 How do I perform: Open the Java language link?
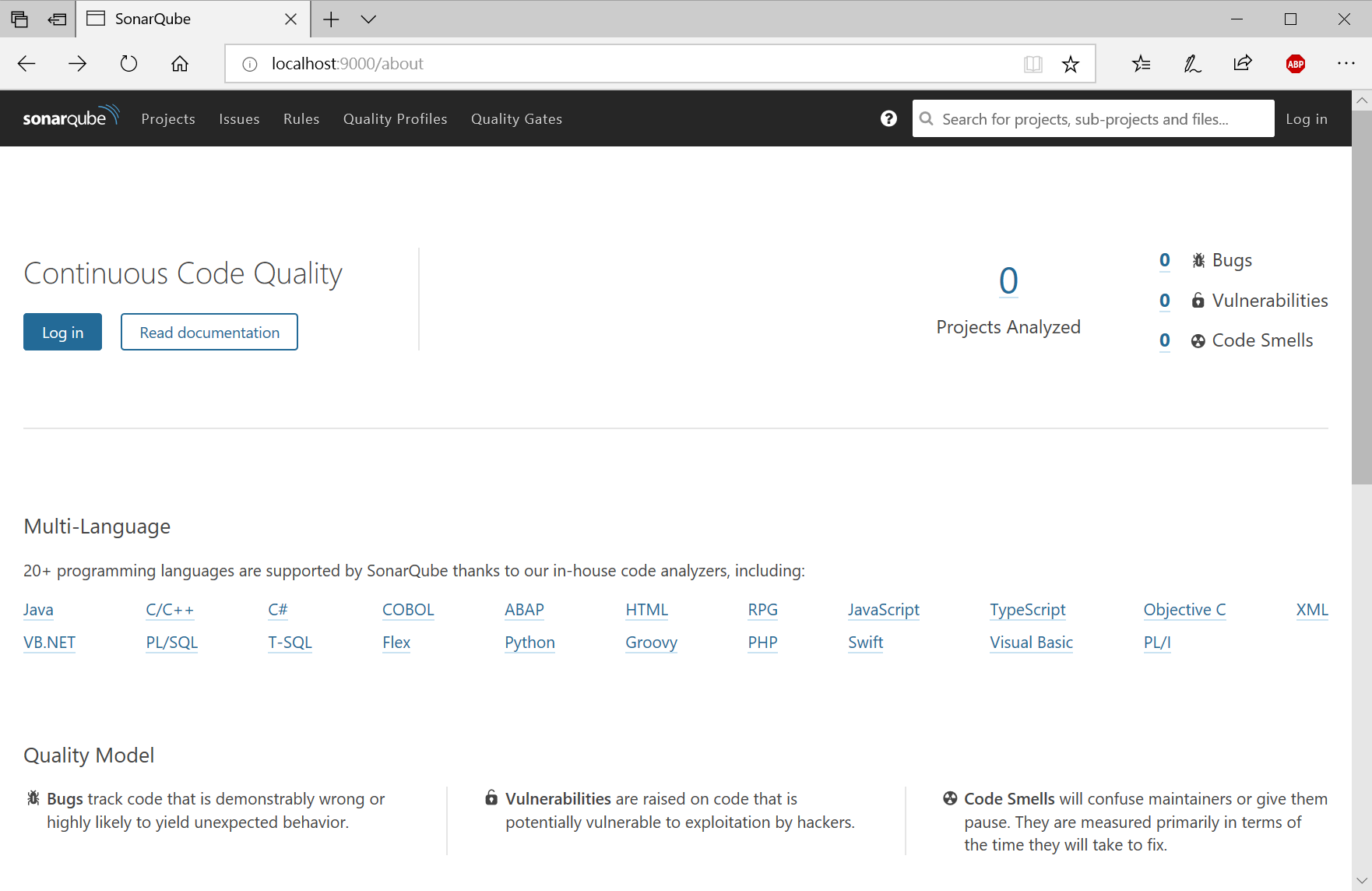click(x=38, y=610)
